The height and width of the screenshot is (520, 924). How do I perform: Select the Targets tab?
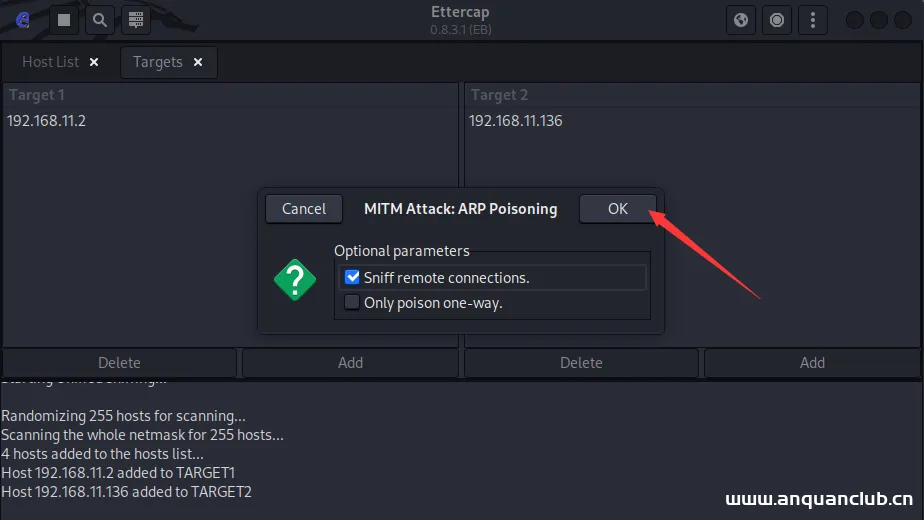click(157, 62)
